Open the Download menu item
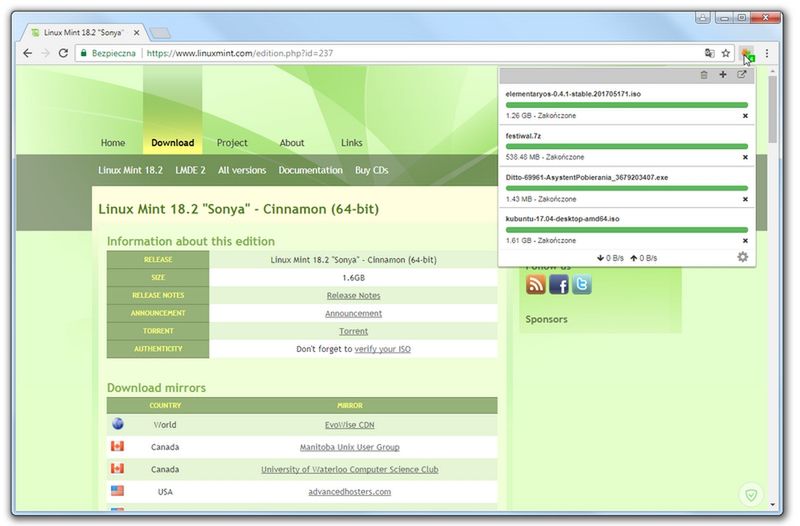The height and width of the screenshot is (526, 800). (x=172, y=143)
